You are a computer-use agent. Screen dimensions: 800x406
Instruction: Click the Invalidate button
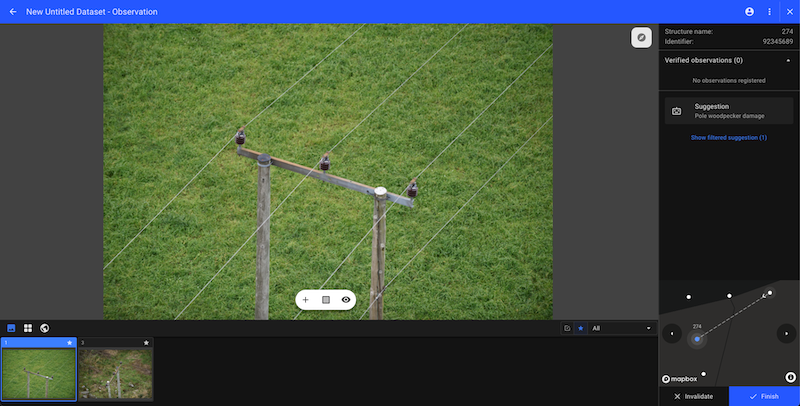694,396
